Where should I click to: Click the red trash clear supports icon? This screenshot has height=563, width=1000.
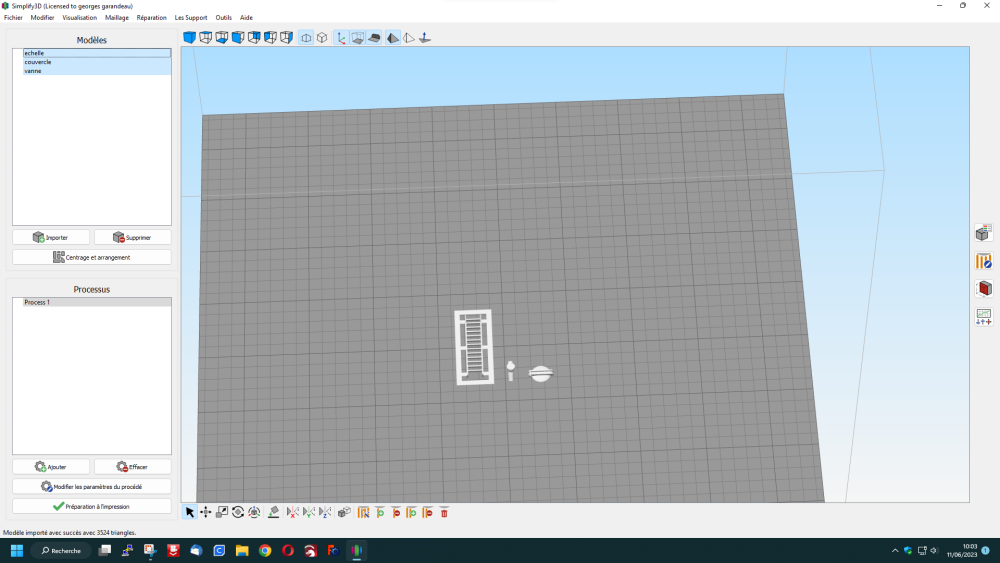444,512
